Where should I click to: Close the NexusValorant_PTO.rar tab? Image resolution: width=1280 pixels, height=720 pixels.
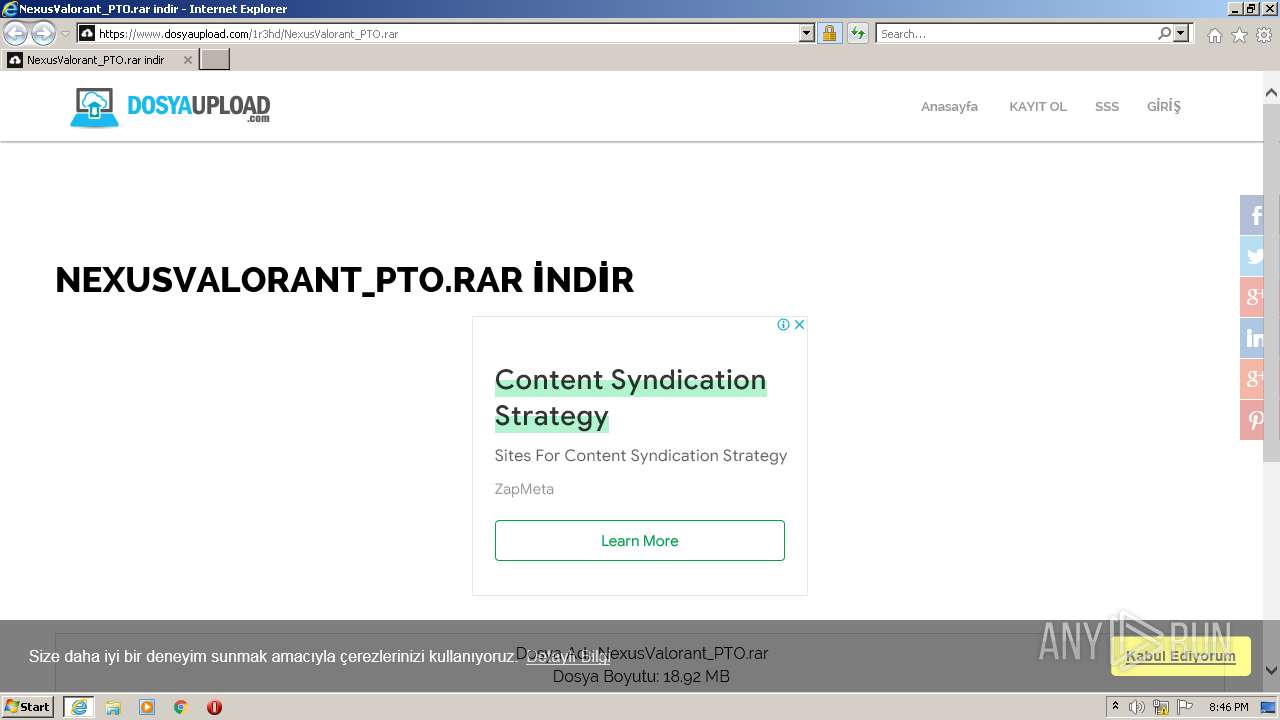pos(187,60)
